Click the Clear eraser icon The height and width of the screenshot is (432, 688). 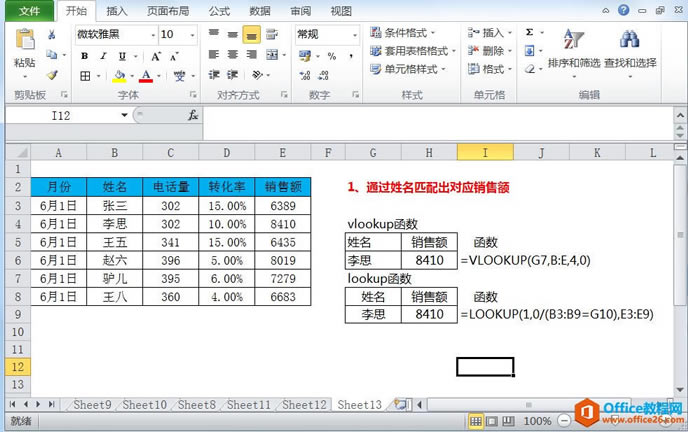[530, 69]
